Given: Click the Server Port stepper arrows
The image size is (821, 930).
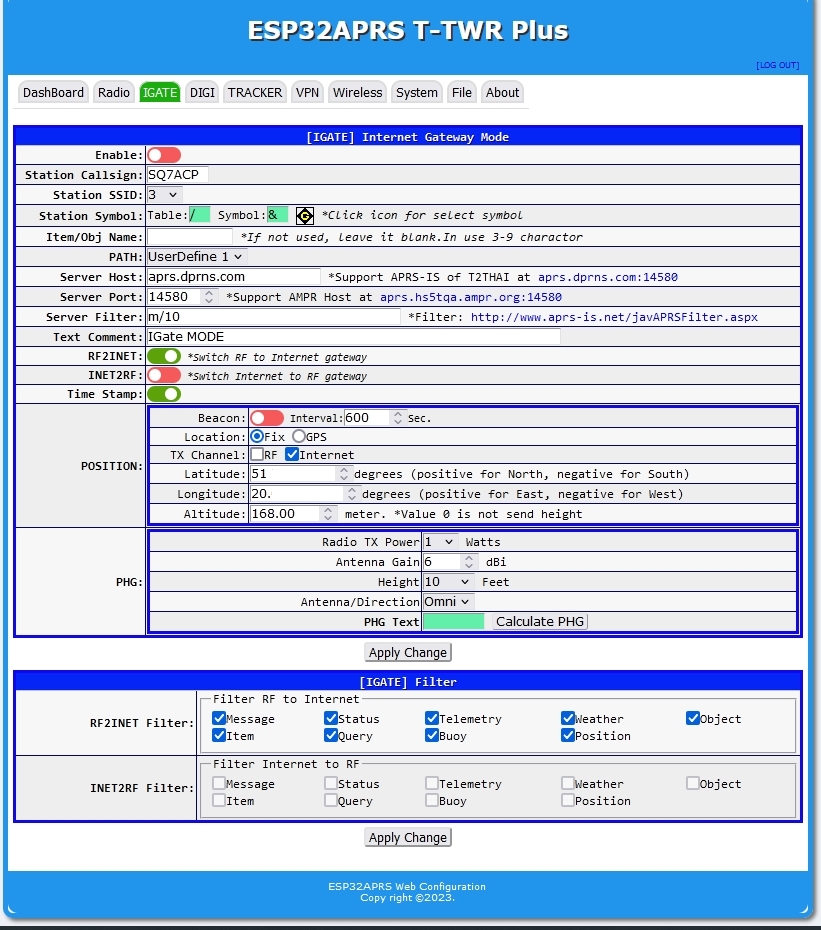Looking at the screenshot, I should [208, 297].
